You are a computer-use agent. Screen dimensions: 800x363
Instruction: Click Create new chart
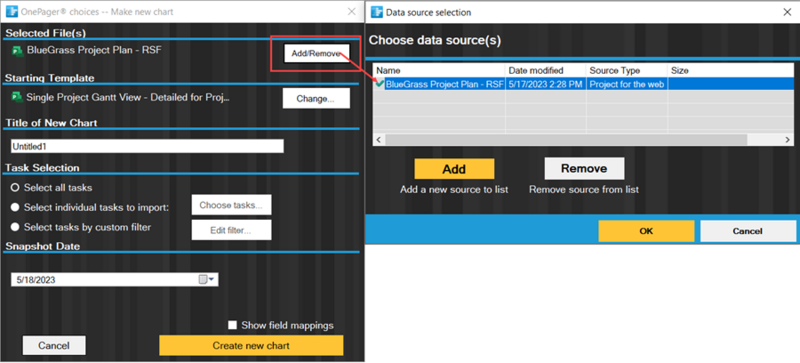(x=251, y=346)
